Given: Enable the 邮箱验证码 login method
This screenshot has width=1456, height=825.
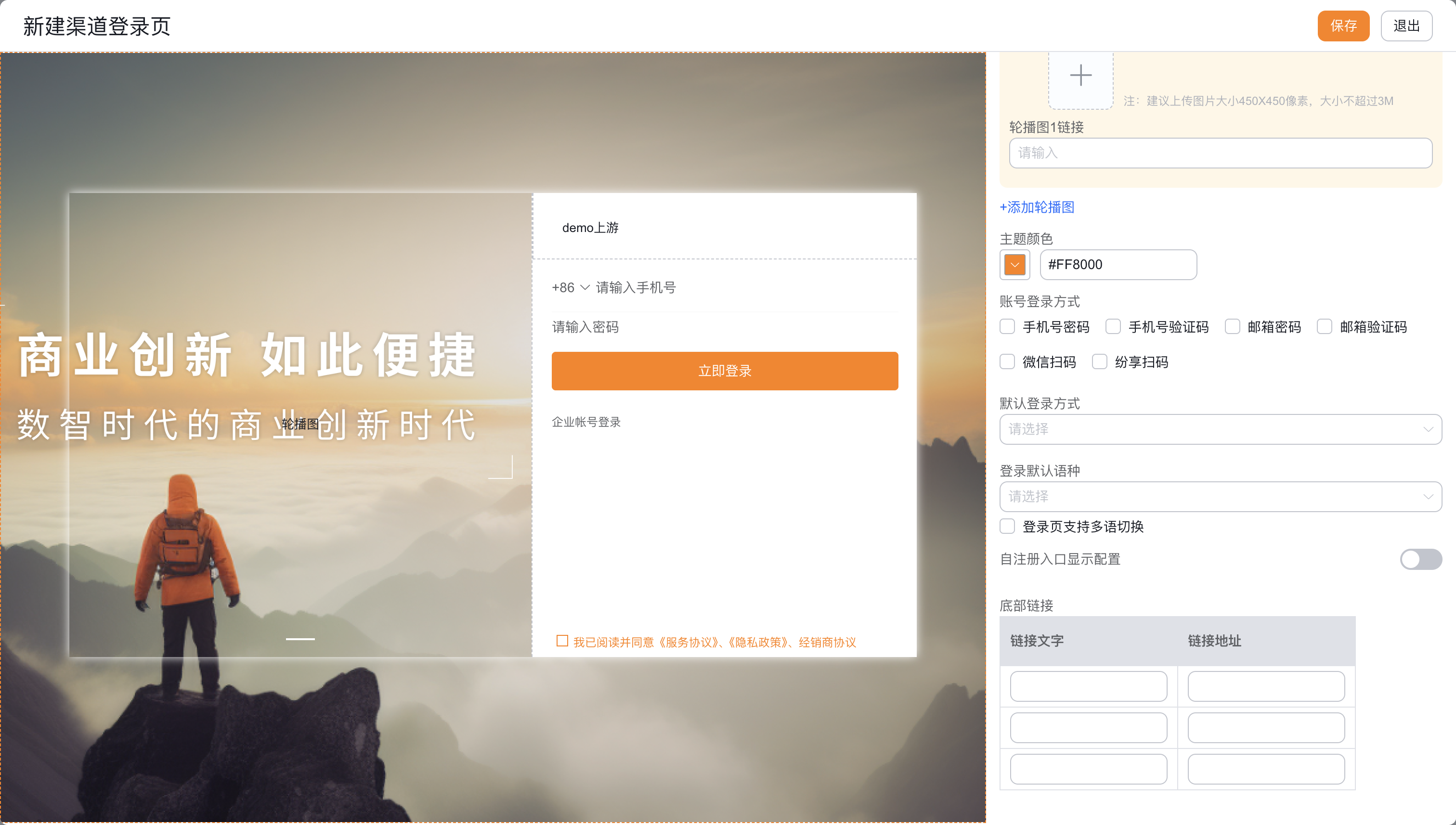Looking at the screenshot, I should 1325,326.
